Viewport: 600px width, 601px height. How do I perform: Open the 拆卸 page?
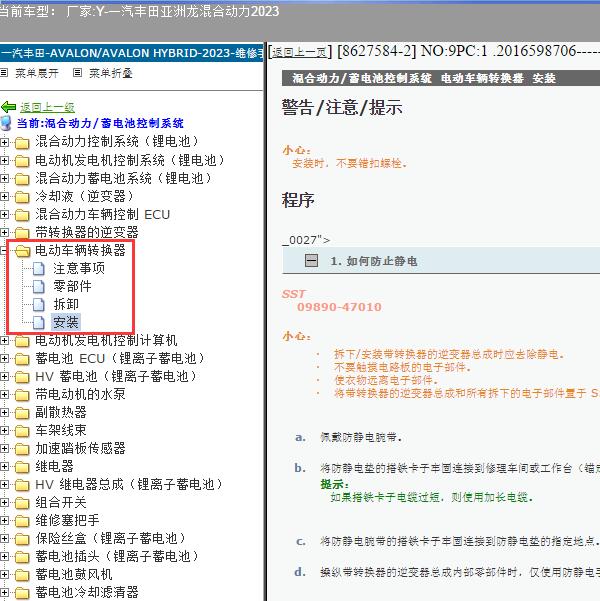(x=66, y=304)
